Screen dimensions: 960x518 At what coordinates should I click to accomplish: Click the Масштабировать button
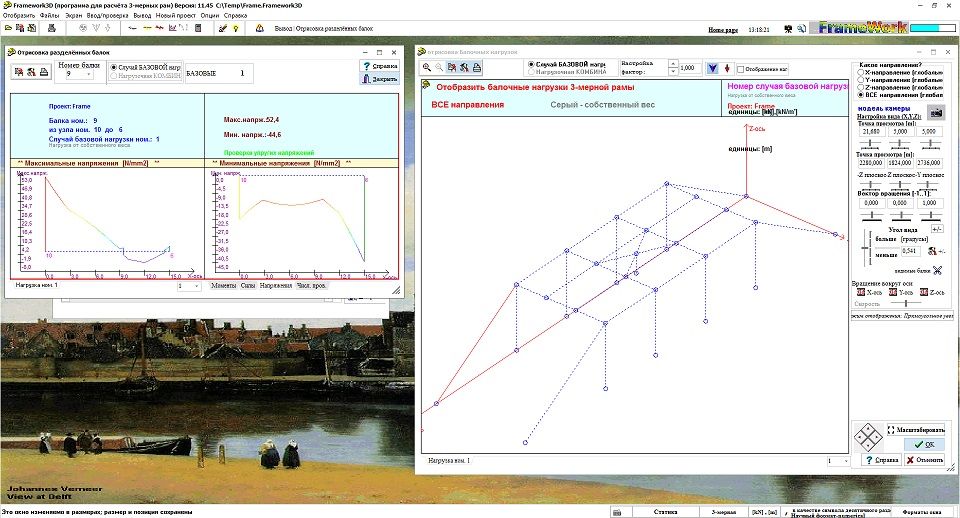pos(916,430)
